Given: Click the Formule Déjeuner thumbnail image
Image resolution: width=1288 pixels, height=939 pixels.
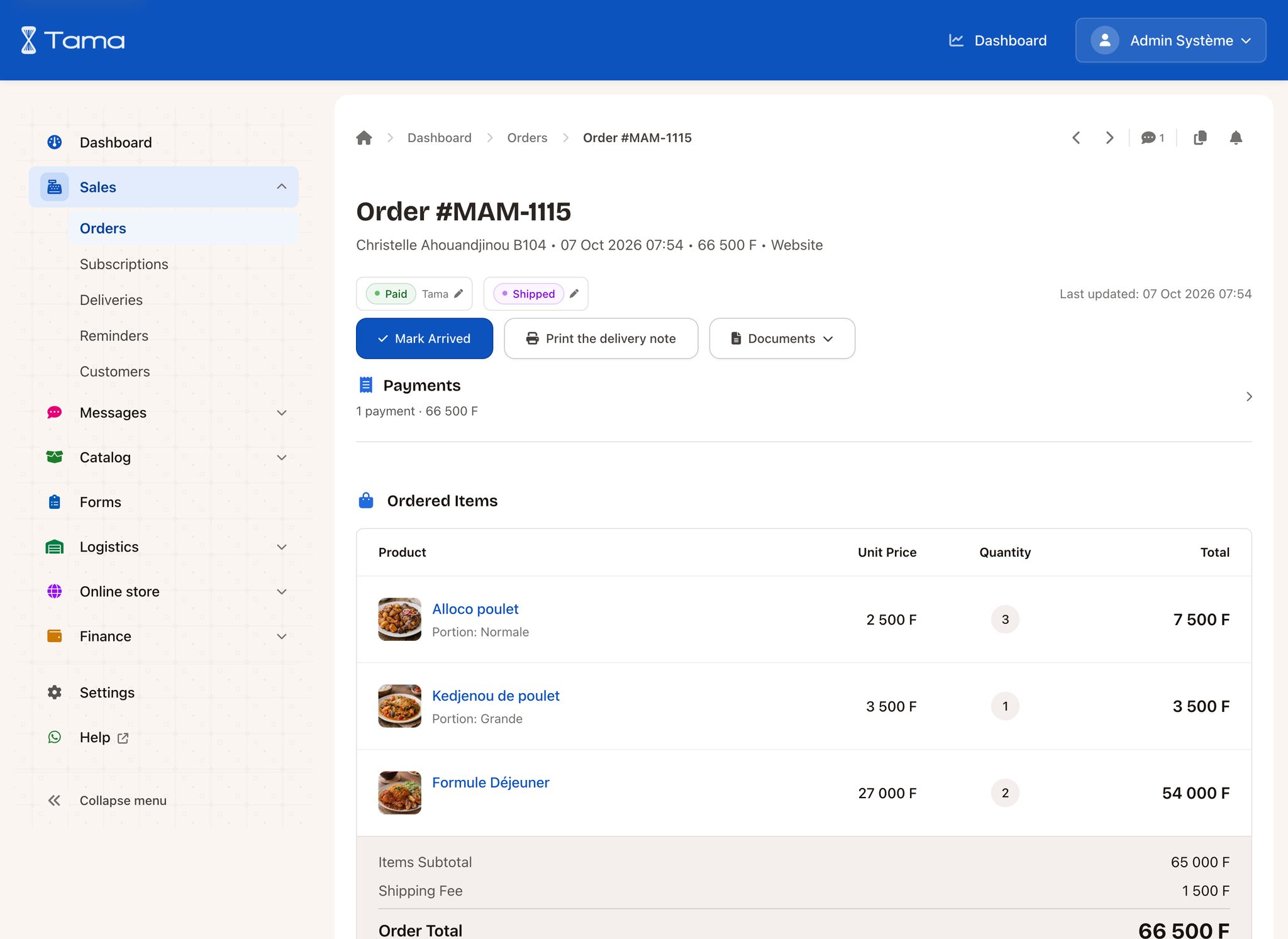Looking at the screenshot, I should click(x=399, y=792).
